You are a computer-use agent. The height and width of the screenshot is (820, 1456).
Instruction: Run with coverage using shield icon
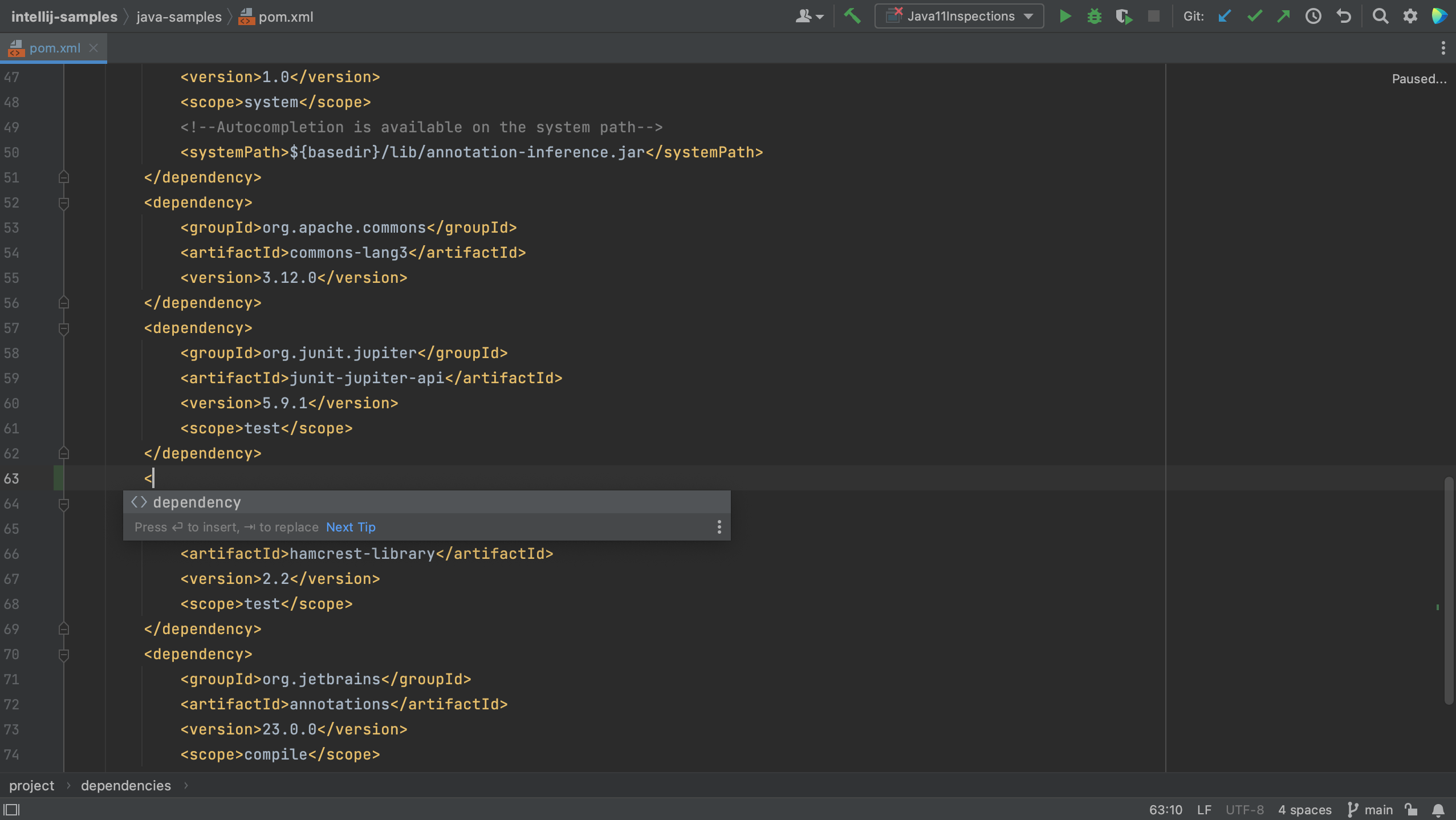click(1124, 16)
